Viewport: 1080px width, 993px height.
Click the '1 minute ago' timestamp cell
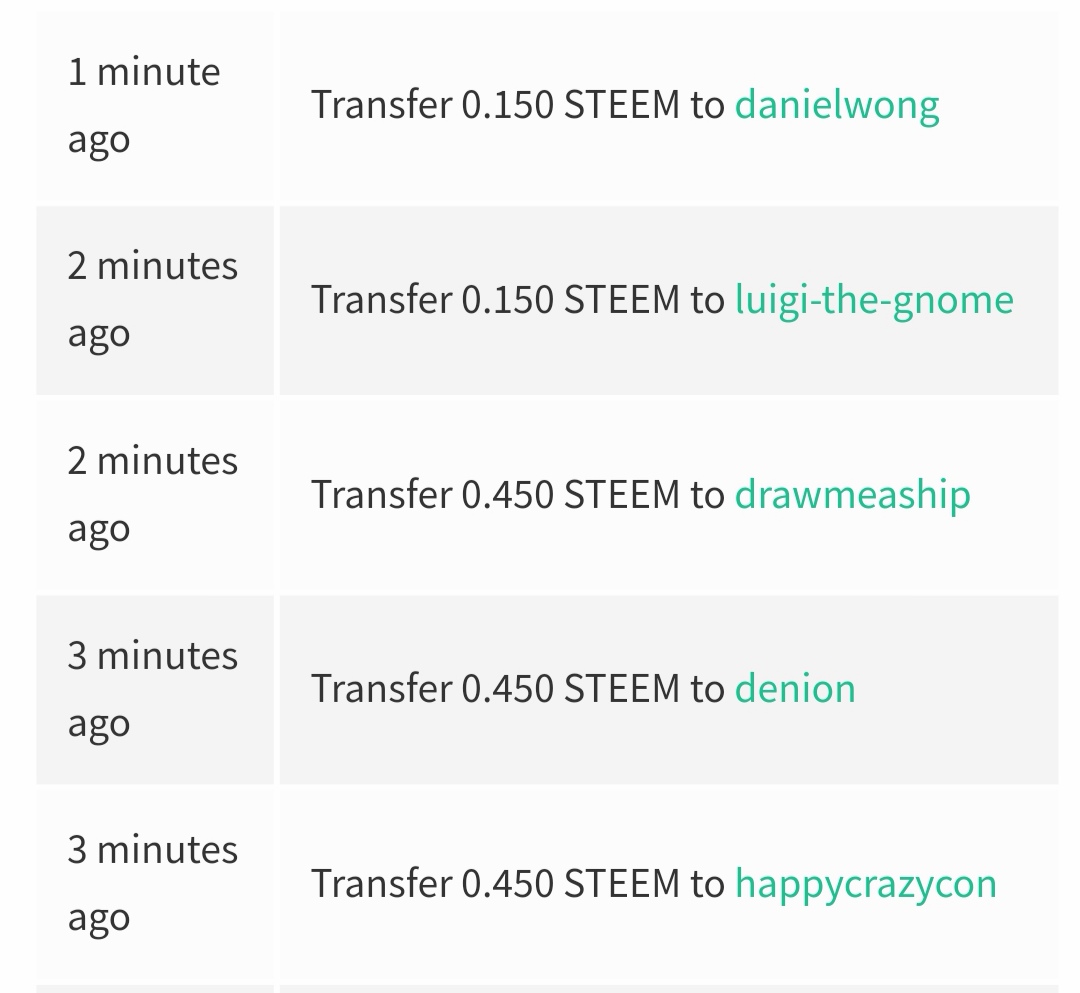[x=143, y=105]
